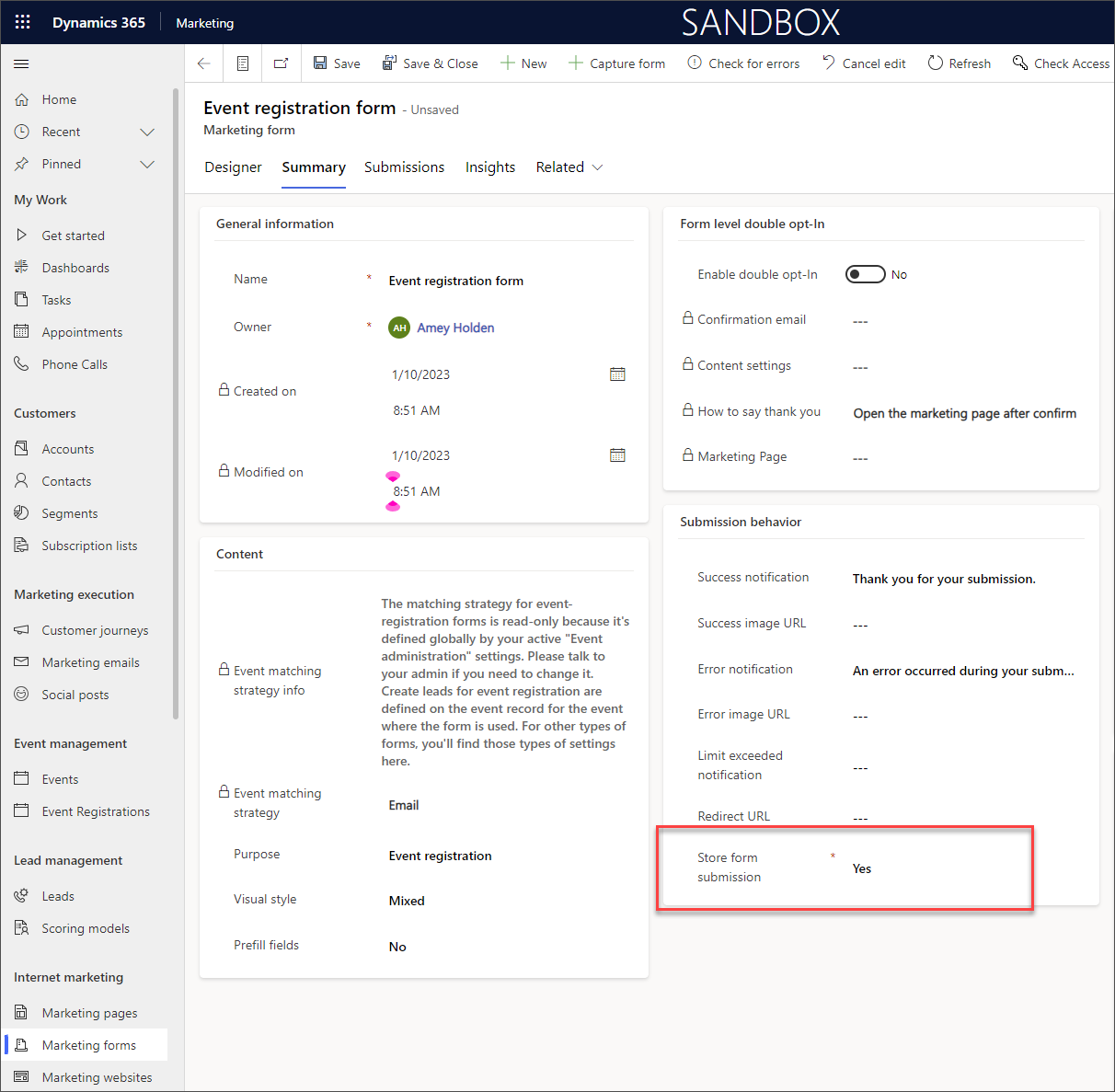The height and width of the screenshot is (1092, 1115).
Task: Open owner record for Amey Holden
Action: pos(454,327)
